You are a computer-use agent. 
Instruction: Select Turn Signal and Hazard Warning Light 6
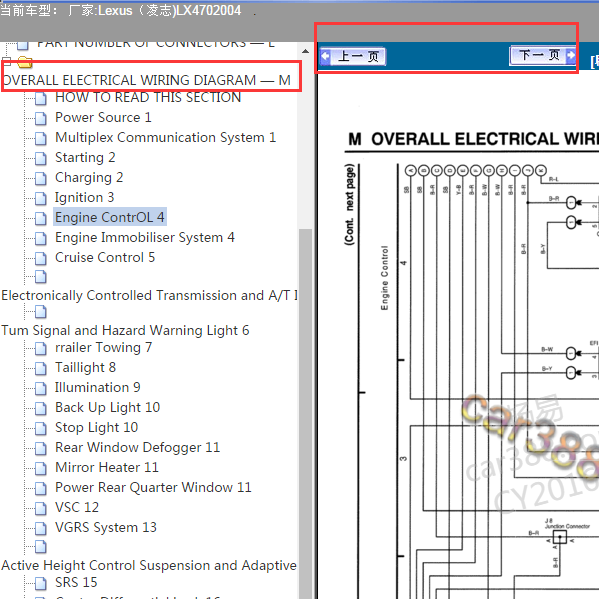pos(125,330)
